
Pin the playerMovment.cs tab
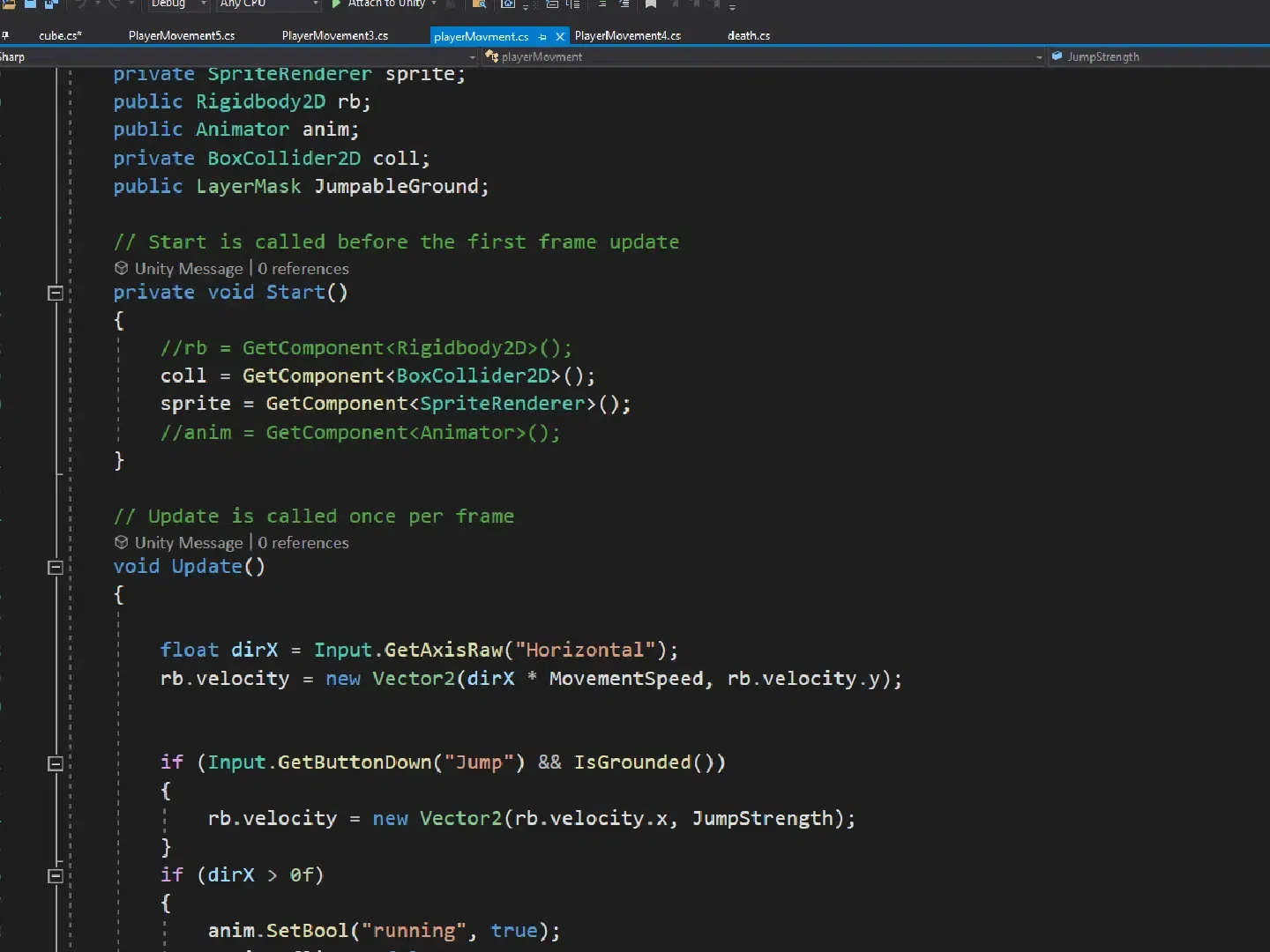click(x=542, y=37)
